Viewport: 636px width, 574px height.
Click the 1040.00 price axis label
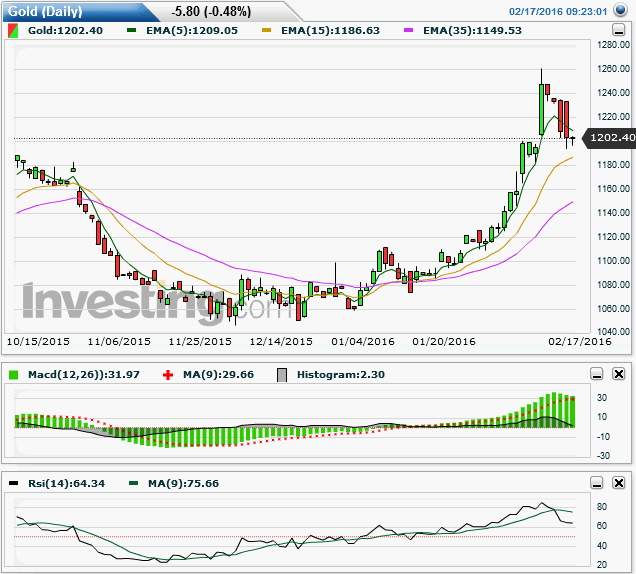[x=613, y=331]
